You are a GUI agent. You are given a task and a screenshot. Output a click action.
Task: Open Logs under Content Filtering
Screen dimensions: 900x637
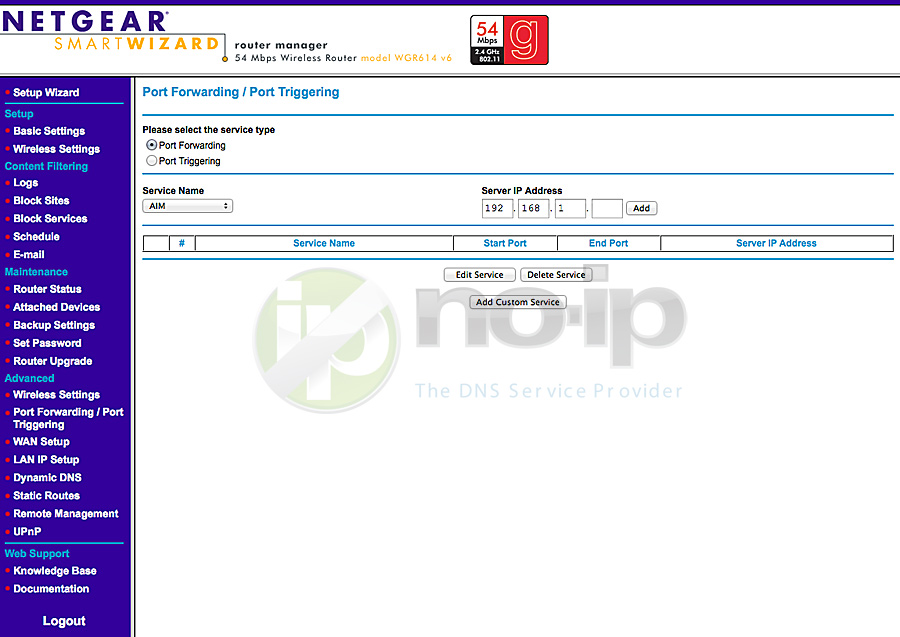(x=26, y=182)
